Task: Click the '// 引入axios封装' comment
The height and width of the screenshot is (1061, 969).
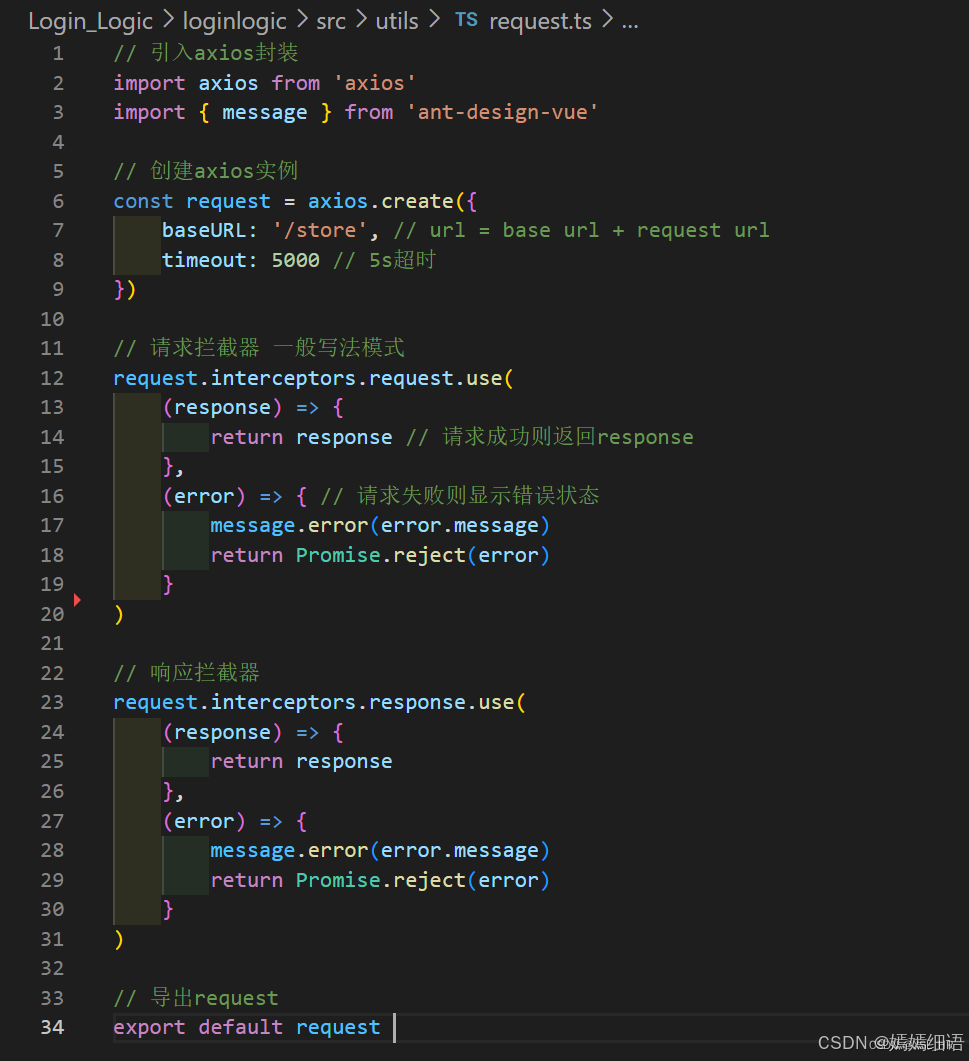Action: pyautogui.click(x=206, y=53)
